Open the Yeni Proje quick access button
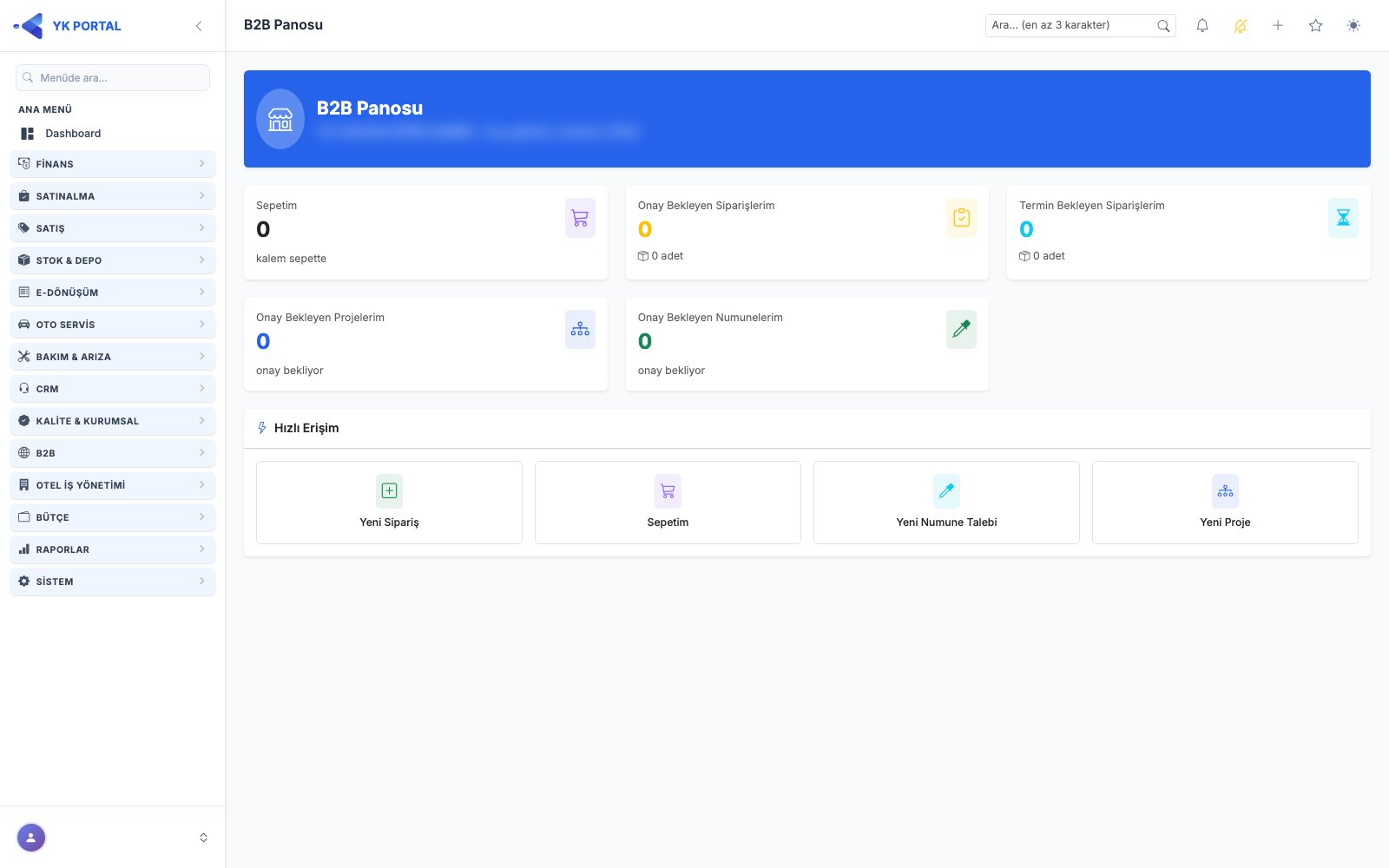 pos(1225,503)
